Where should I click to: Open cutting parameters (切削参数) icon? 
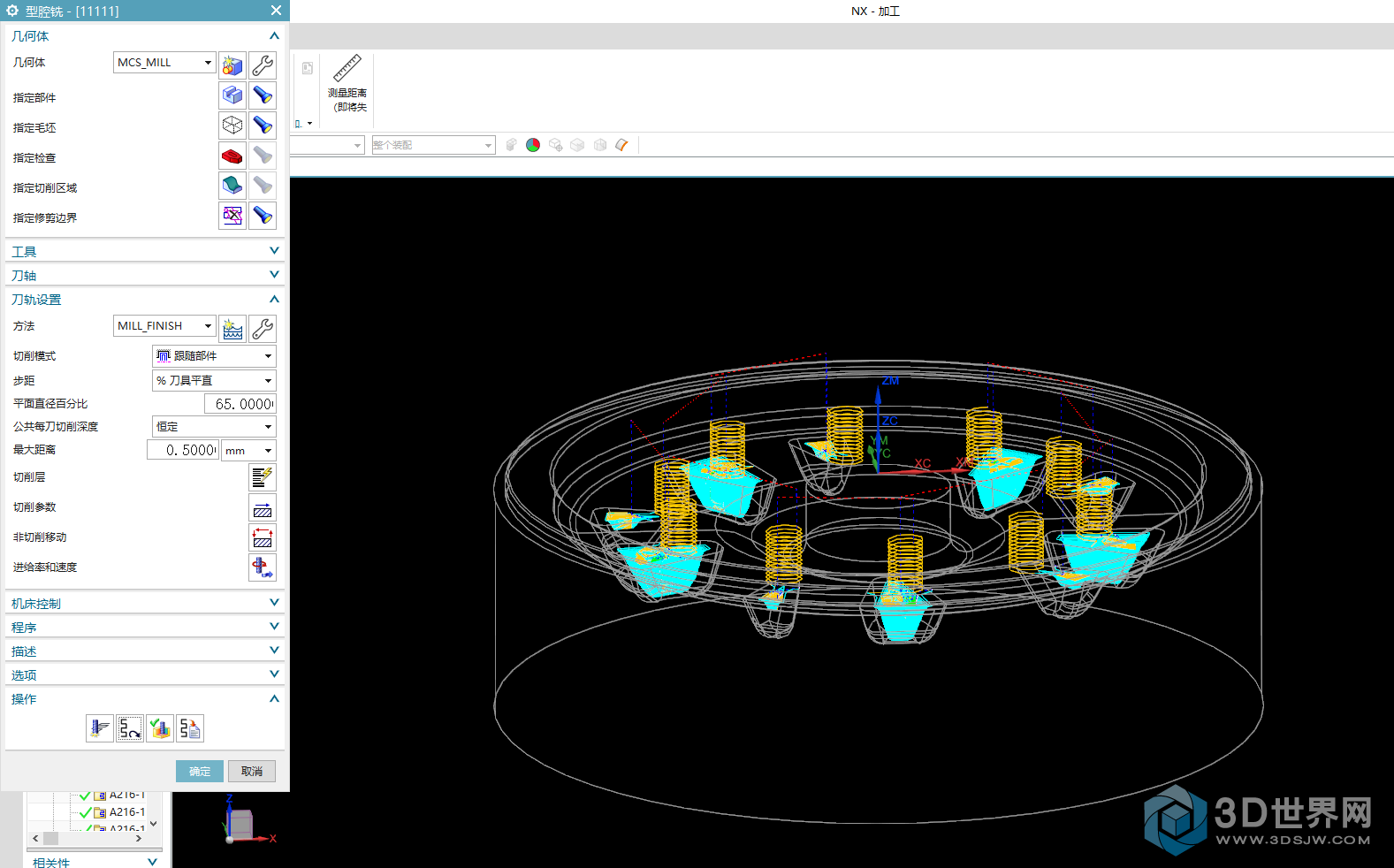pos(263,507)
